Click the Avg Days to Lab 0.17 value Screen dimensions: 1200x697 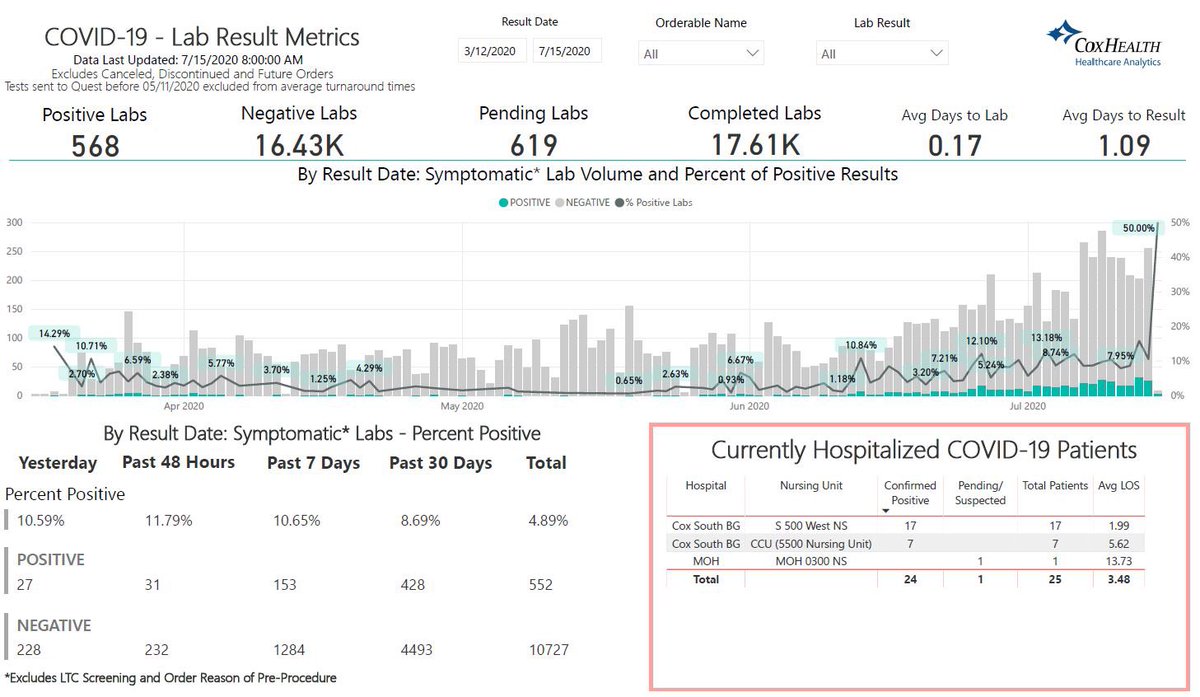954,146
